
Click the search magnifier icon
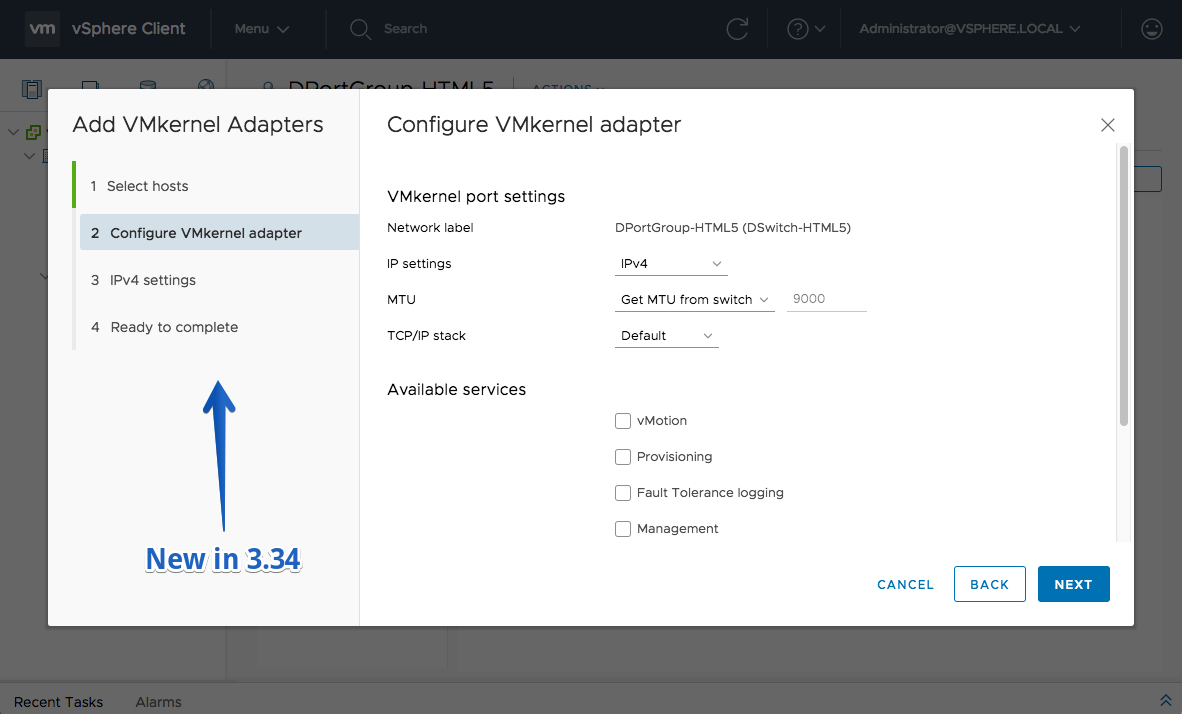[360, 29]
